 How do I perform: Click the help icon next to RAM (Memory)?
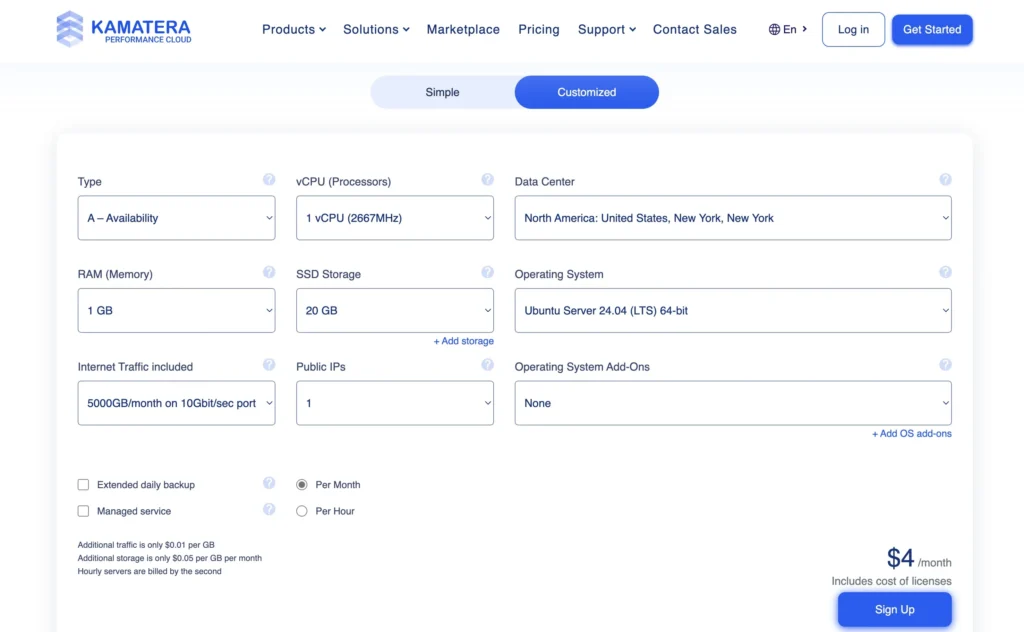tap(269, 272)
